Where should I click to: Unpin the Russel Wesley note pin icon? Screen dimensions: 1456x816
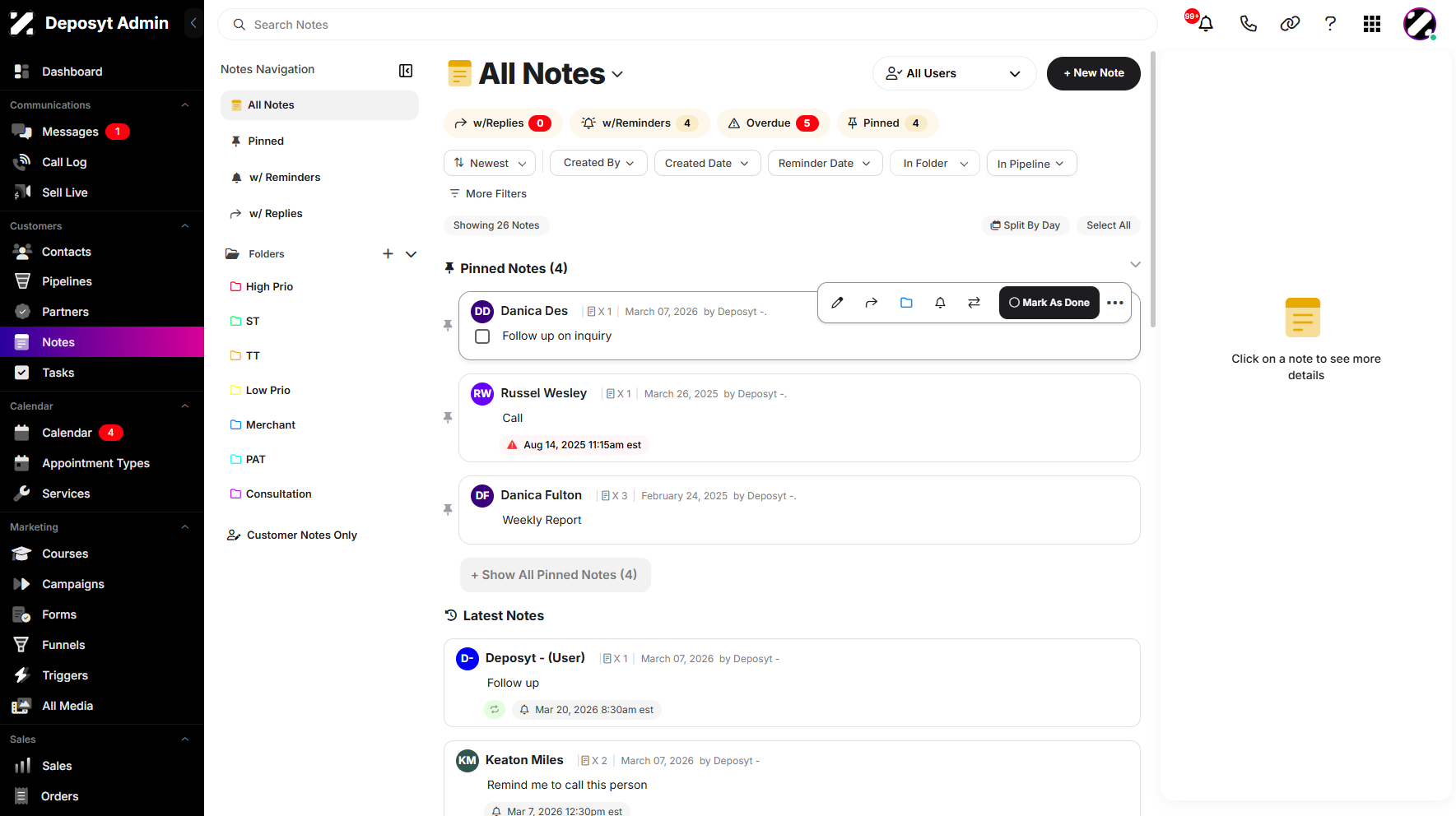pos(448,418)
